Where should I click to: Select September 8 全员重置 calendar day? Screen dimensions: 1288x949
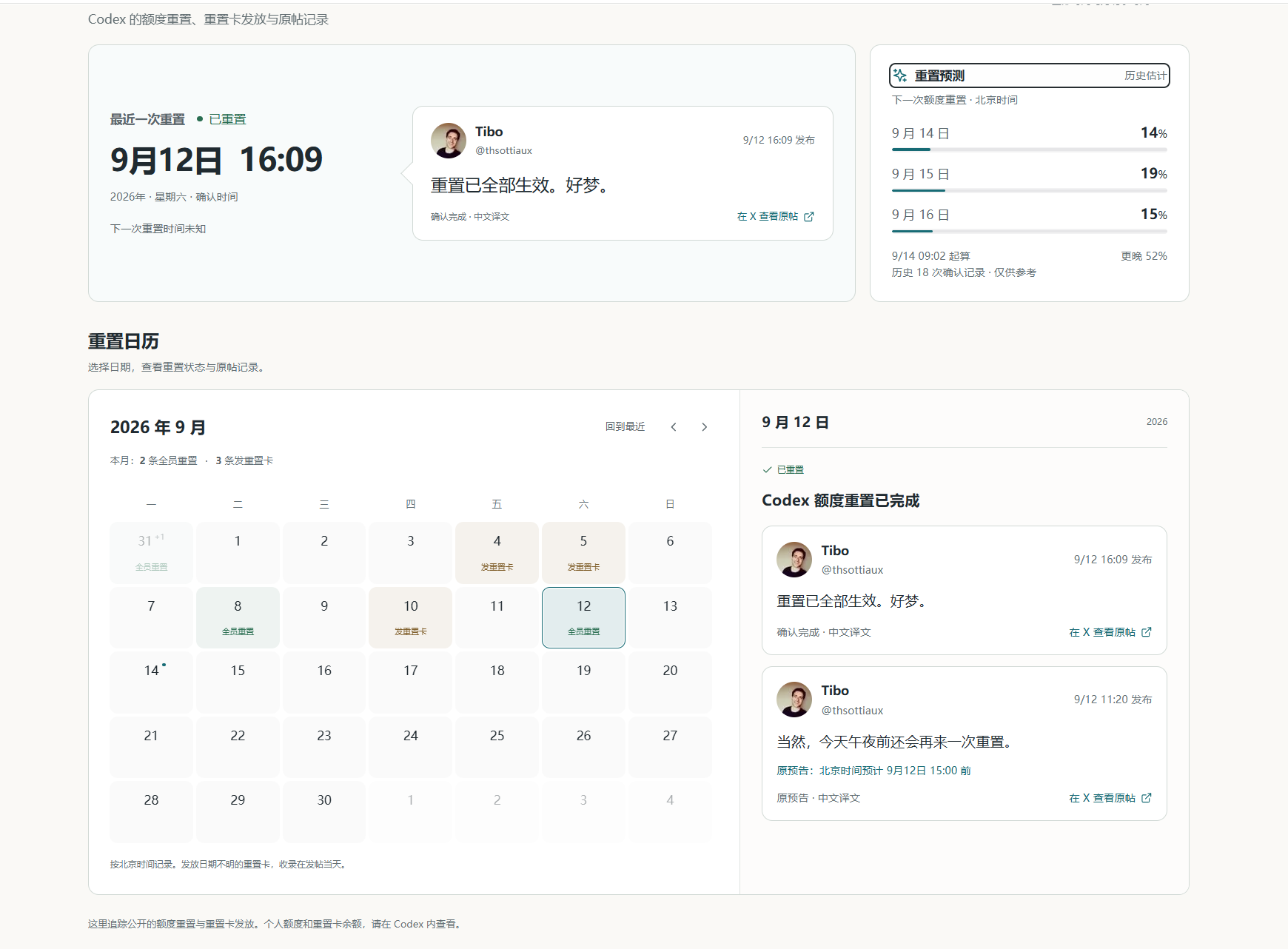point(238,617)
